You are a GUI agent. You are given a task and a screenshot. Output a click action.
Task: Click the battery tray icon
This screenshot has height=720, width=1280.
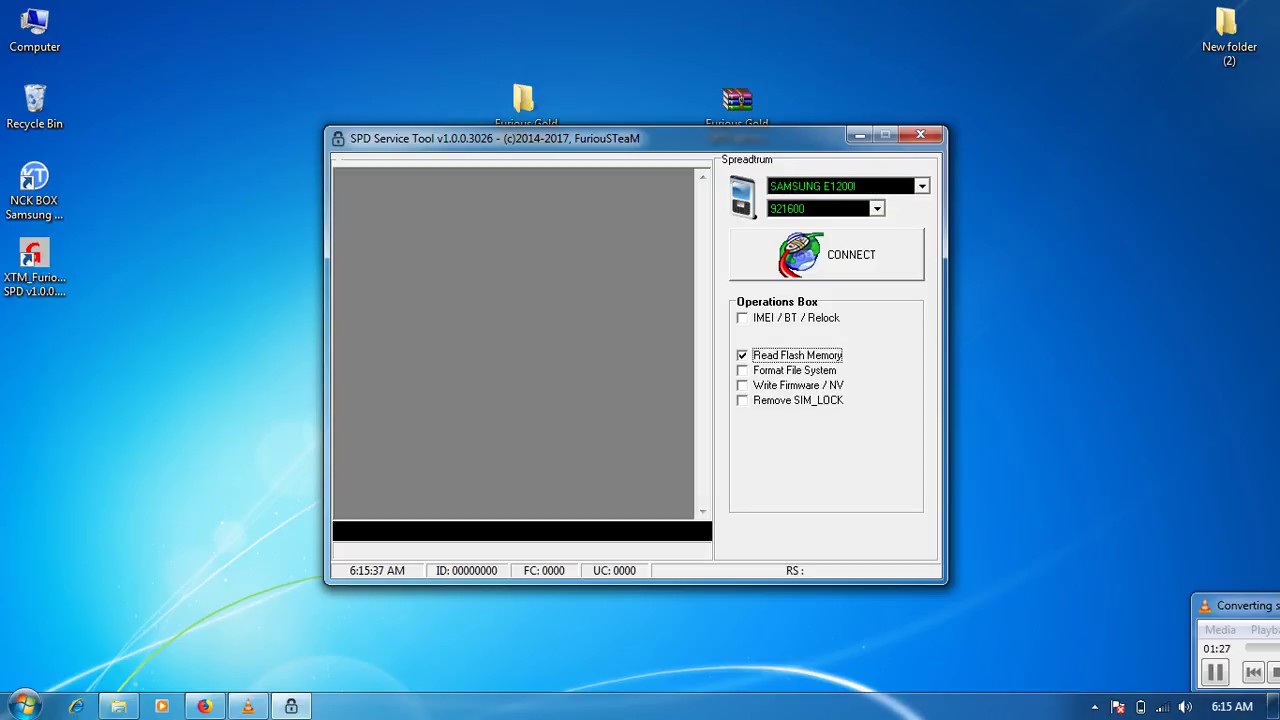coord(1140,707)
